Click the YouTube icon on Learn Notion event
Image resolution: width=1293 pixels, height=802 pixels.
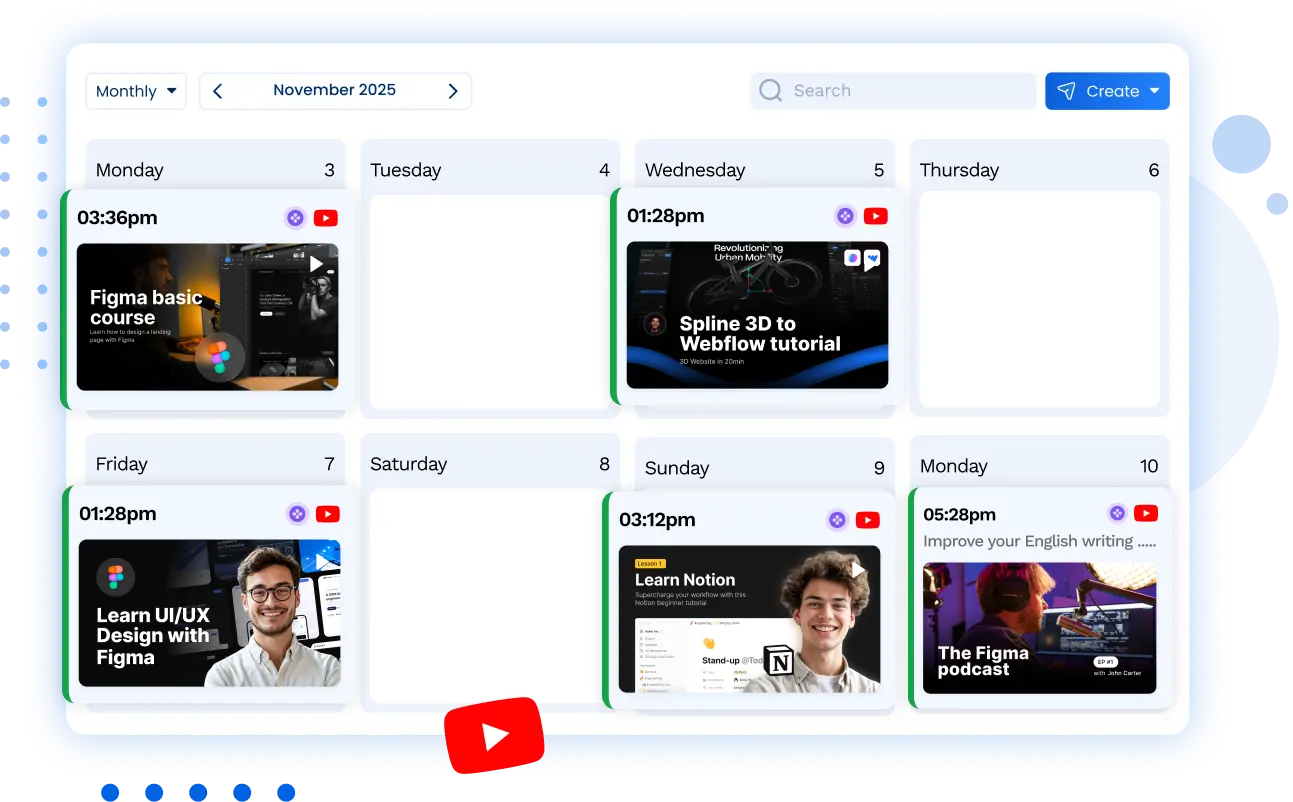click(x=867, y=519)
